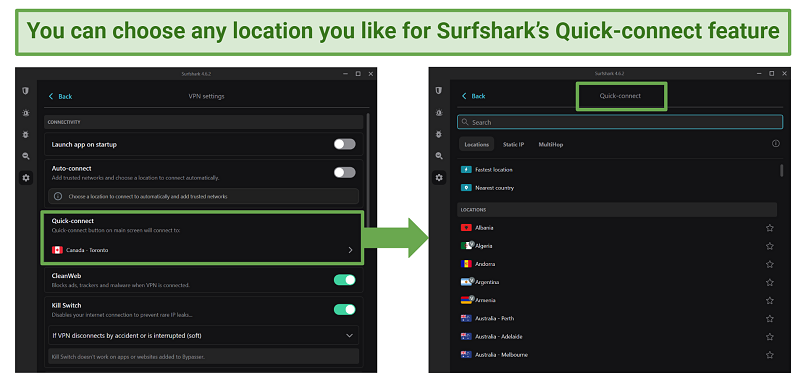This screenshot has width=806, height=384.
Task: Click the Fastest location lightning icon
Action: pyautogui.click(x=466, y=170)
